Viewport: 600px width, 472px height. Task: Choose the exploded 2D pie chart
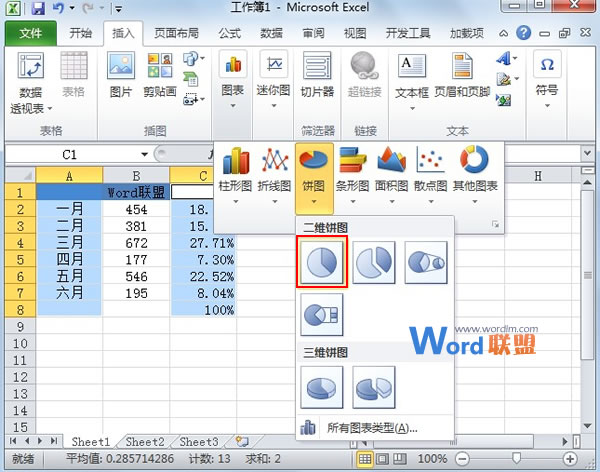tap(373, 262)
